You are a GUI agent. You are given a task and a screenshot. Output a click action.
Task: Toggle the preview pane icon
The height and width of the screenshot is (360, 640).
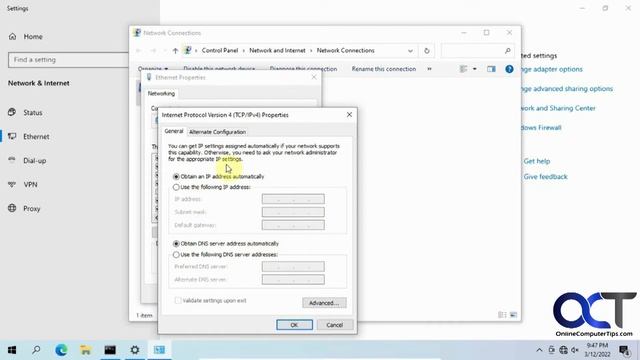coord(491,69)
